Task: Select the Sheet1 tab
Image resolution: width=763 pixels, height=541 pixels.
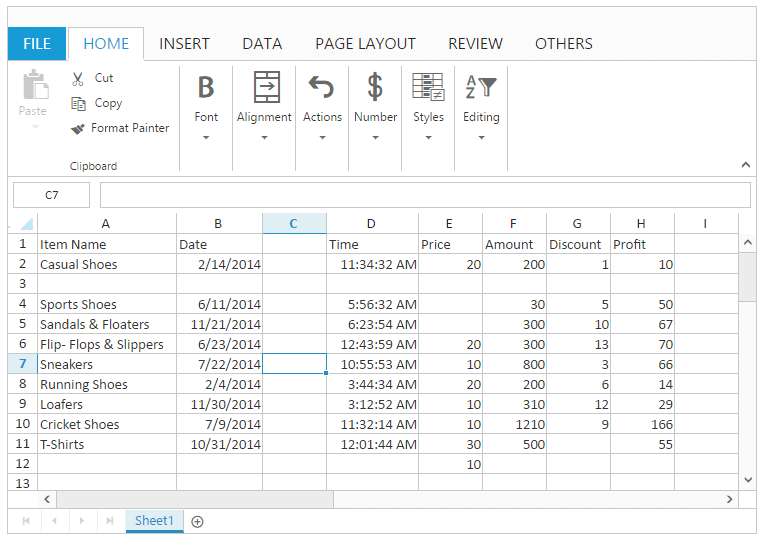Action: (154, 521)
